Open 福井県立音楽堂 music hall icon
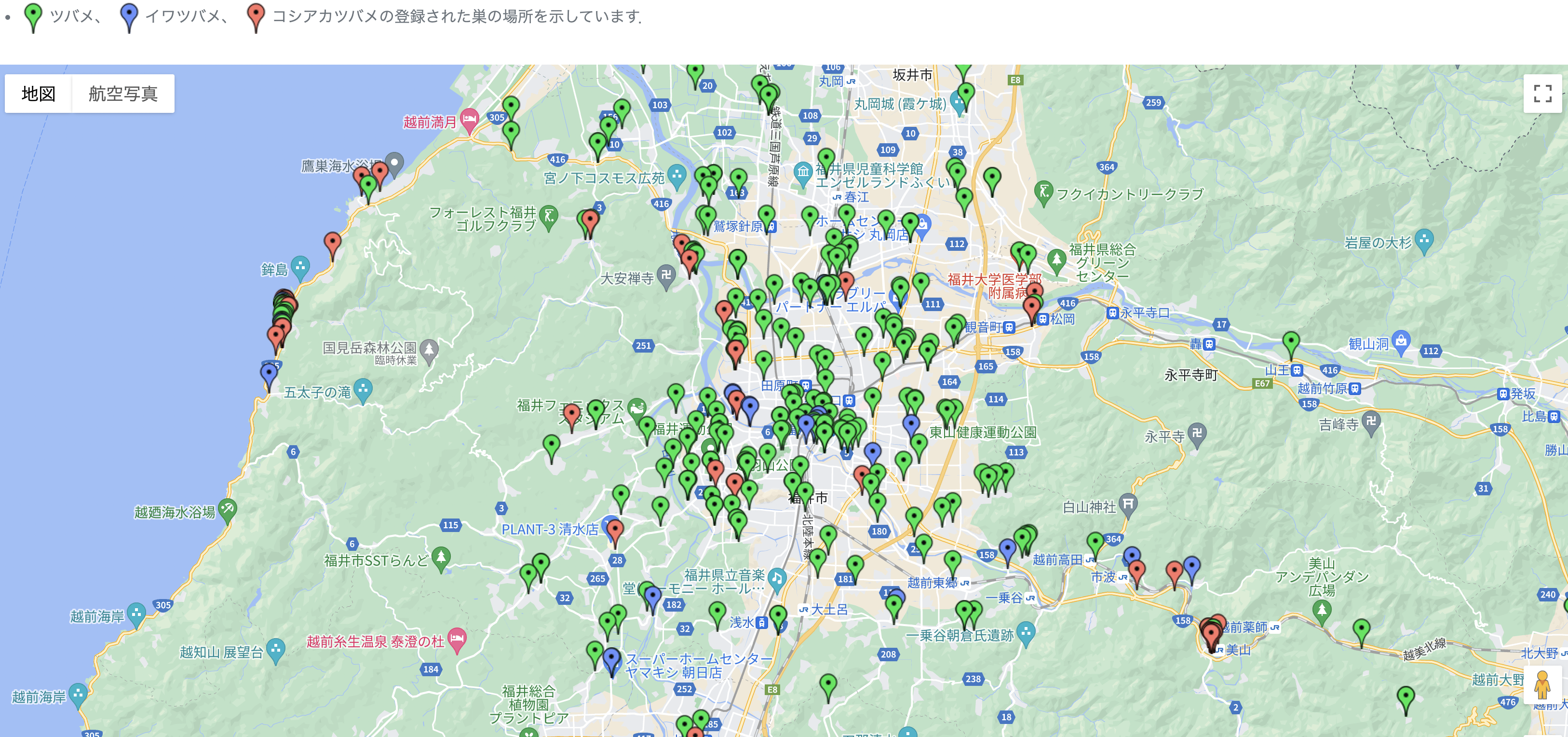The width and height of the screenshot is (1568, 737). (777, 579)
